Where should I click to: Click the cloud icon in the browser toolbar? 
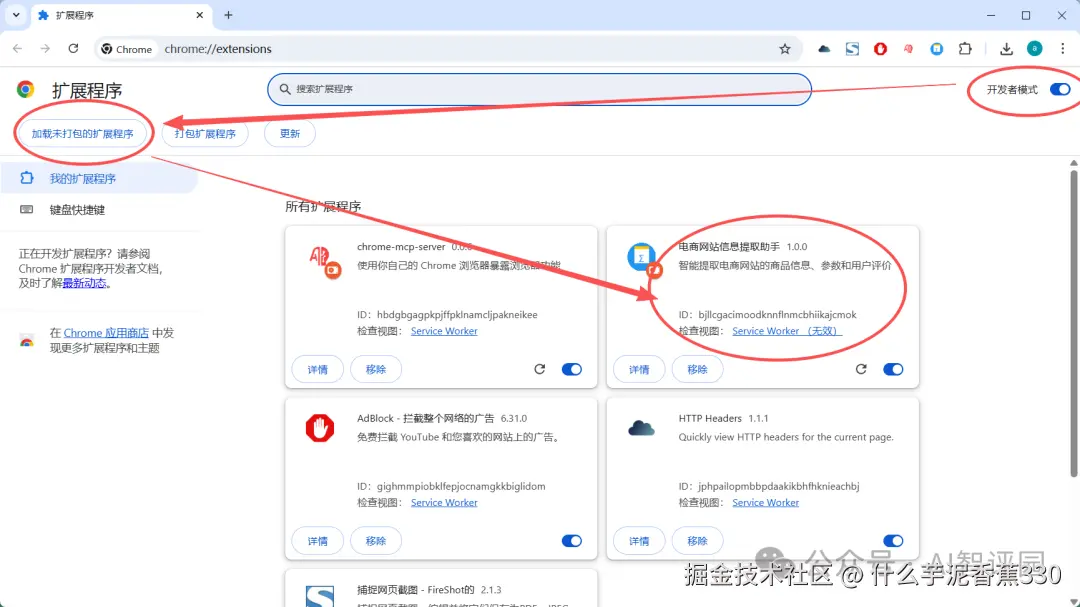click(x=823, y=48)
